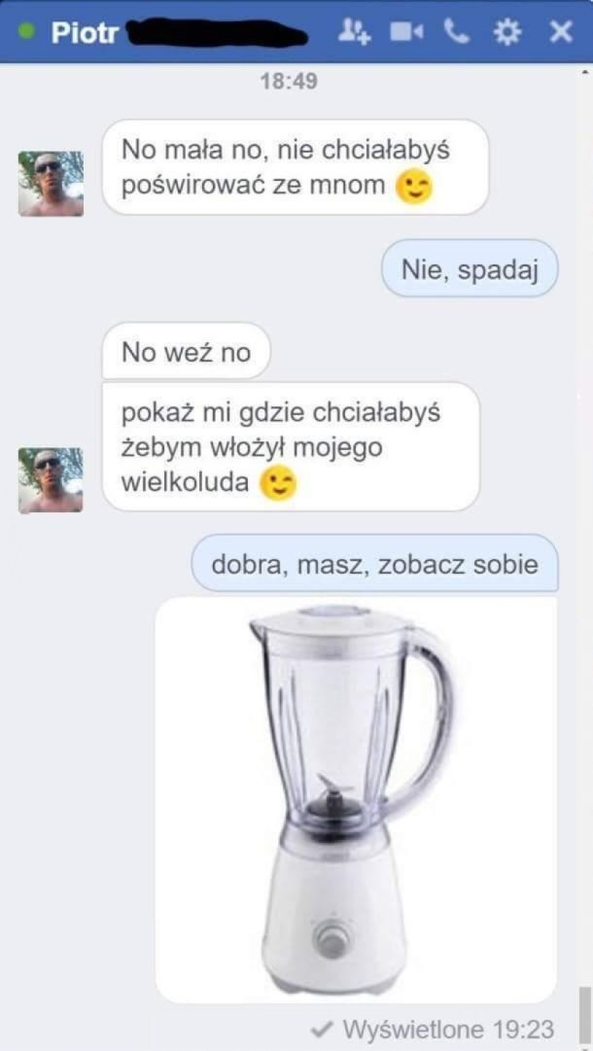Select the 'Nie, spadaj' message bubble
Image resolution: width=593 pixels, height=1051 pixels.
point(470,268)
